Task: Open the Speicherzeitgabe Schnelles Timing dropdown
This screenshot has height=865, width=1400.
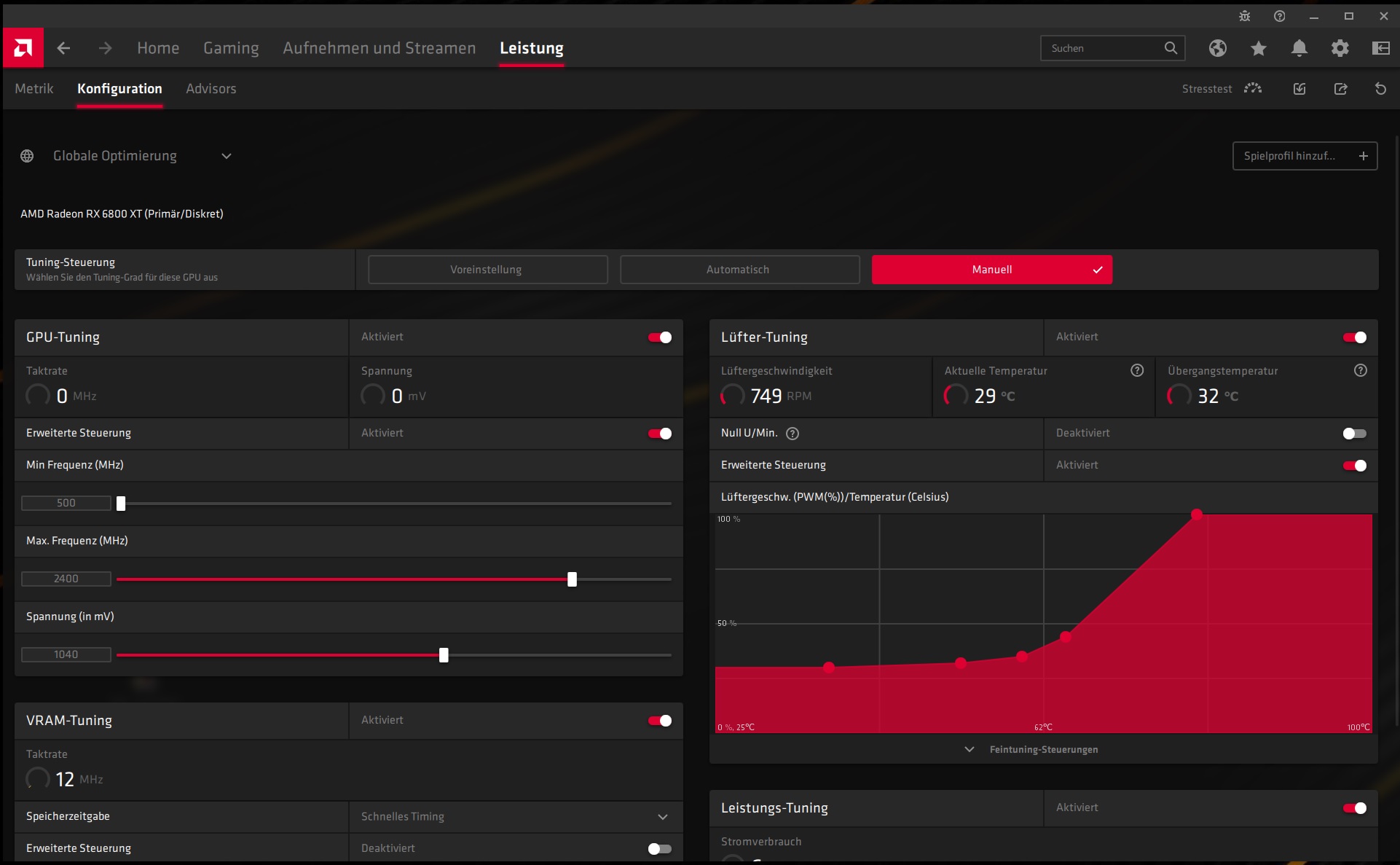Action: [x=516, y=817]
